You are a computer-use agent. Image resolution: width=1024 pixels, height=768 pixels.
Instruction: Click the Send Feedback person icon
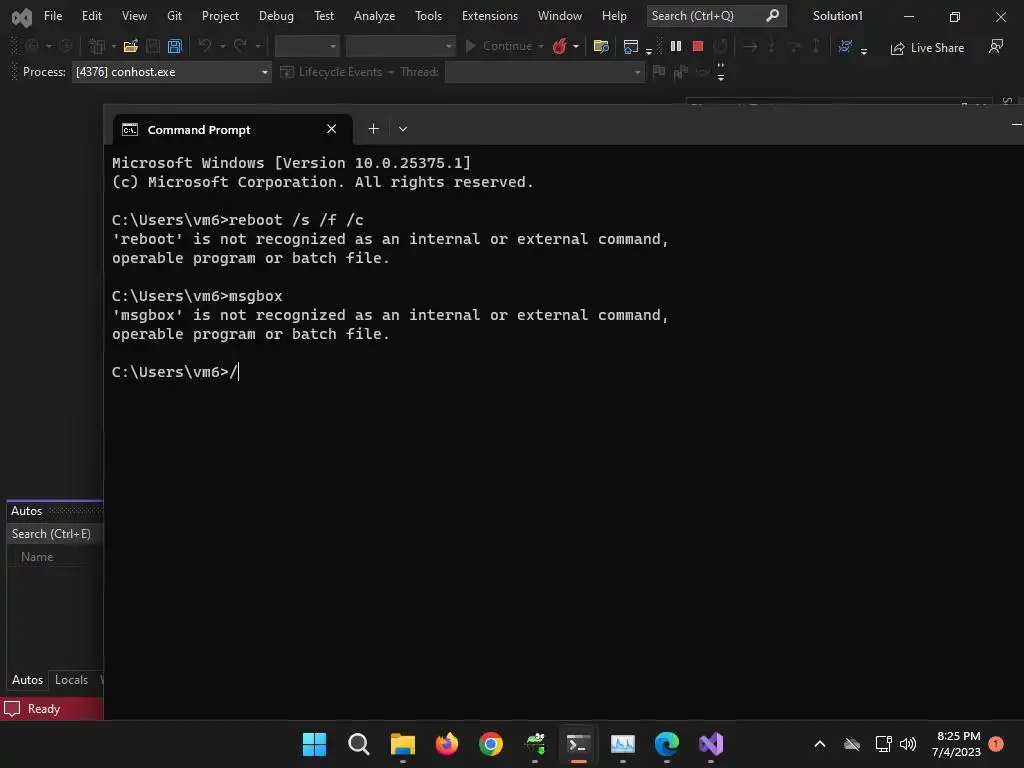[x=995, y=46]
